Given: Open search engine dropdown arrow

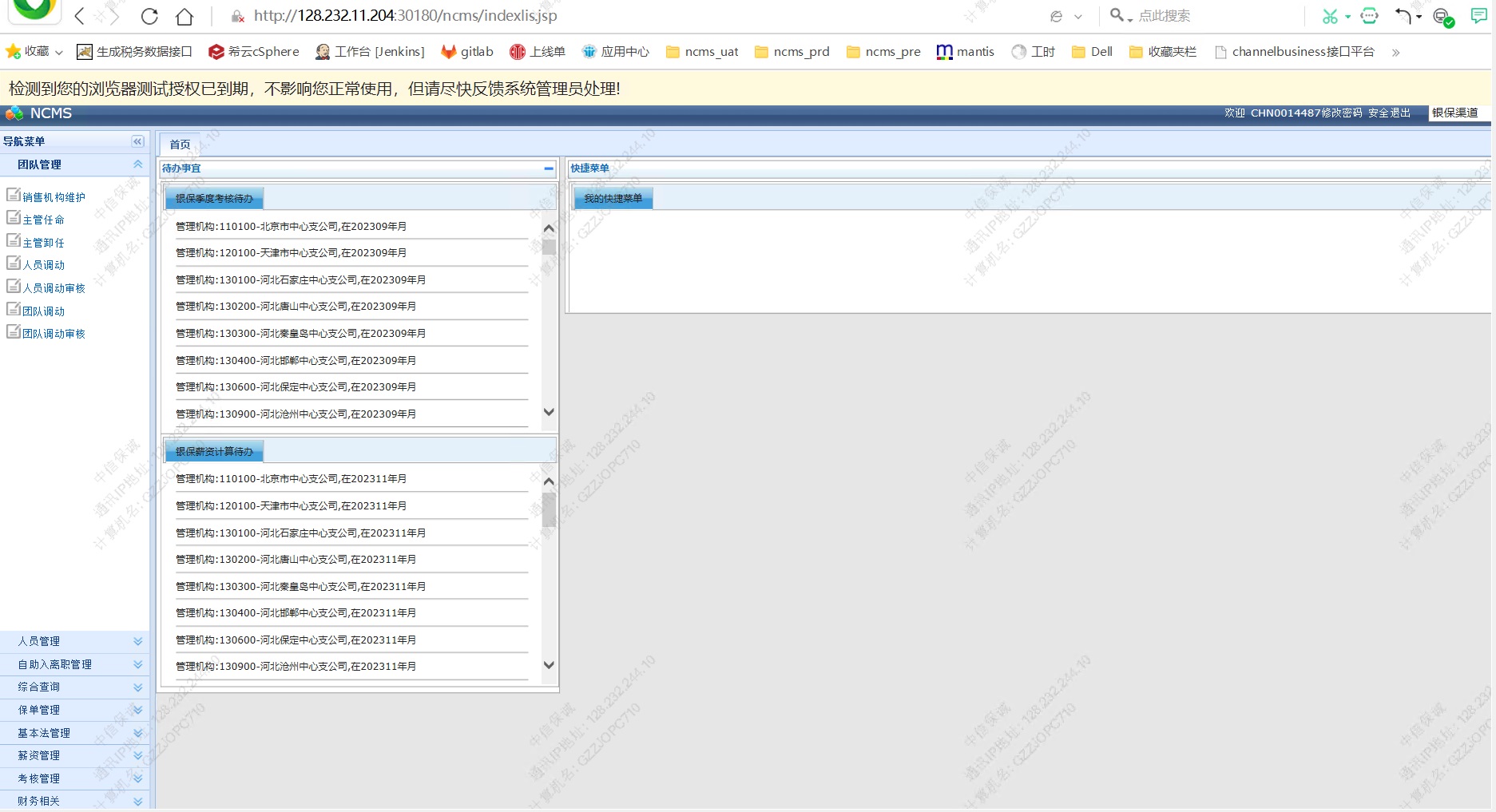Looking at the screenshot, I should (1129, 19).
